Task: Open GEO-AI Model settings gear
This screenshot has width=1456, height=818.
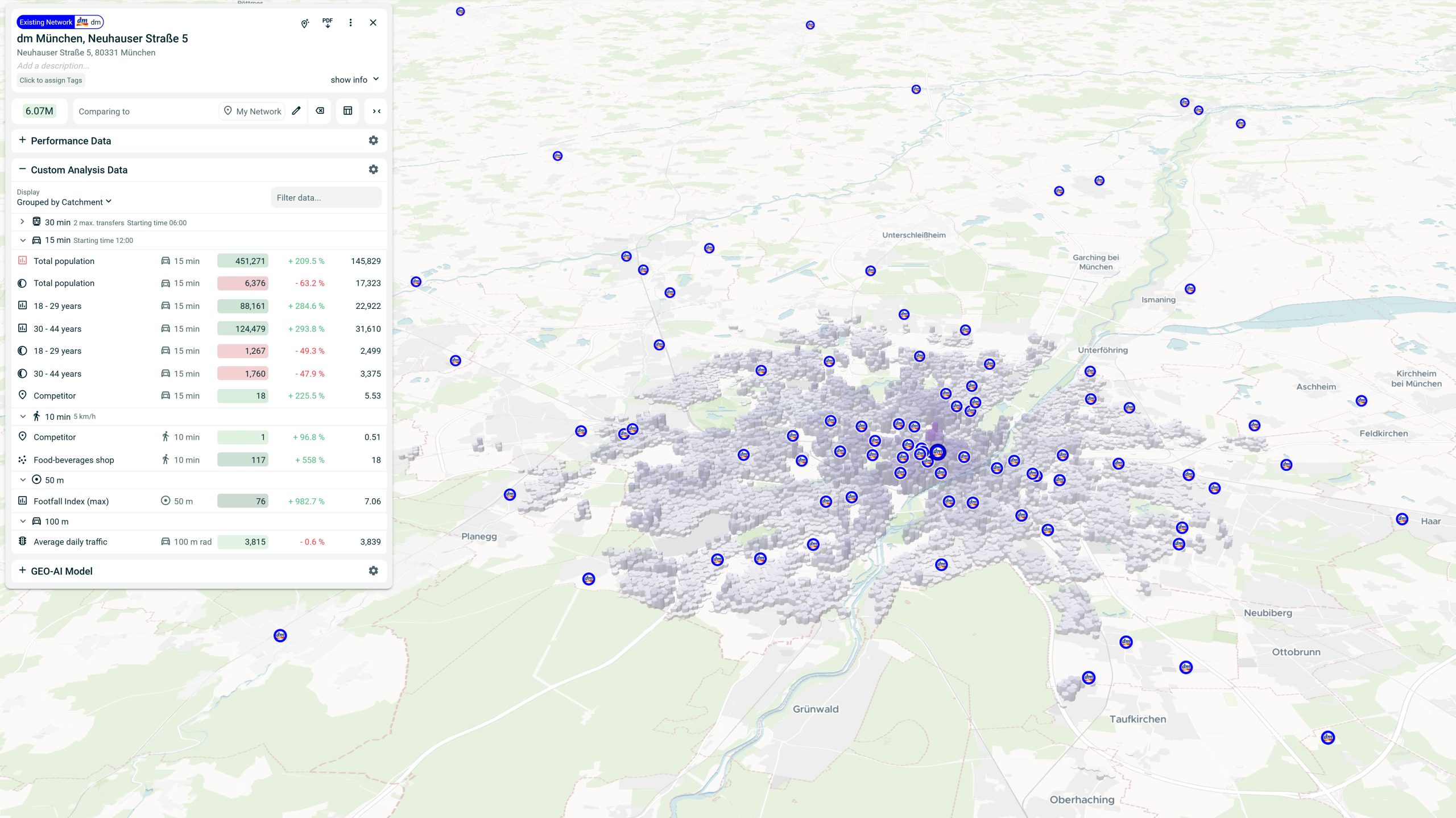Action: point(373,571)
